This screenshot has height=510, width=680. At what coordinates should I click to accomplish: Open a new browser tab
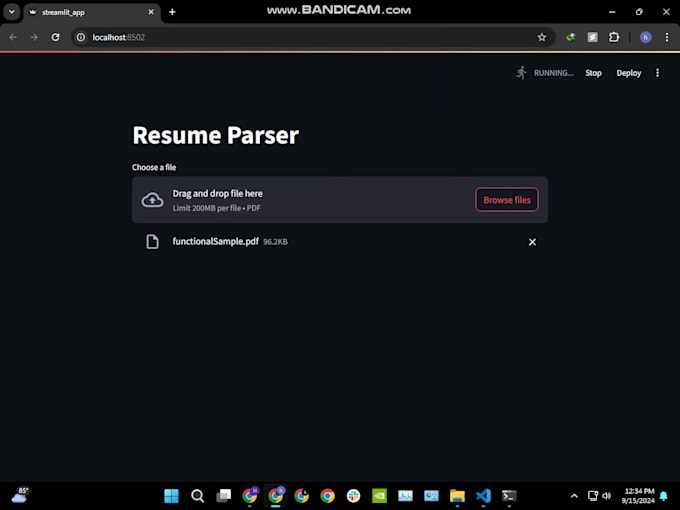coord(172,12)
